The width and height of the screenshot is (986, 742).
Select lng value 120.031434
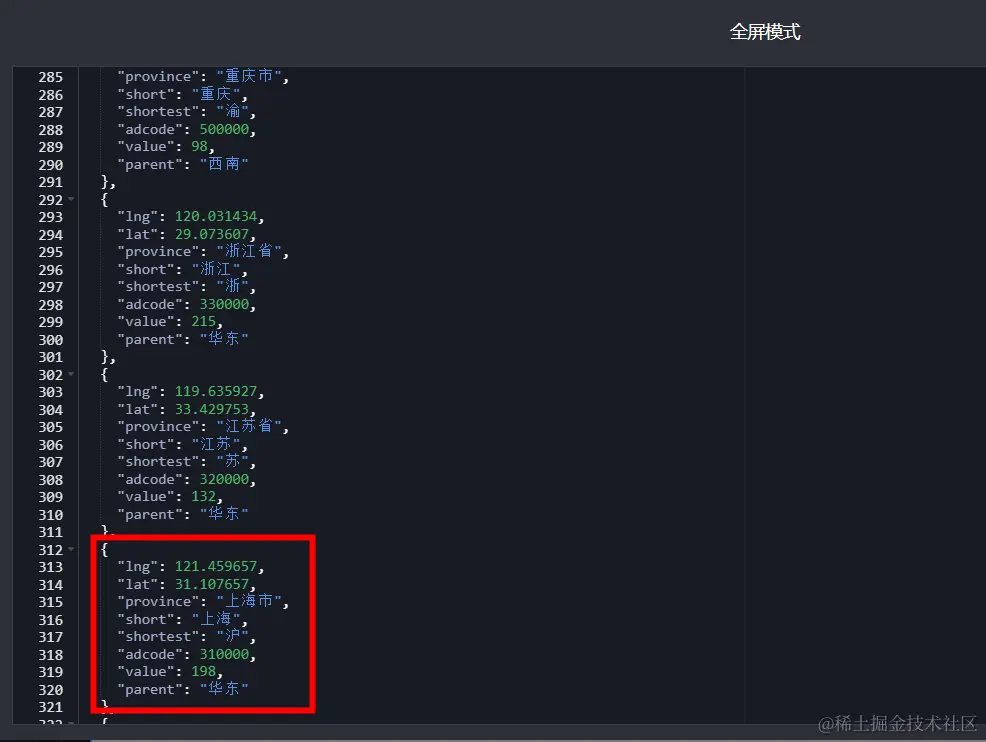coord(216,216)
